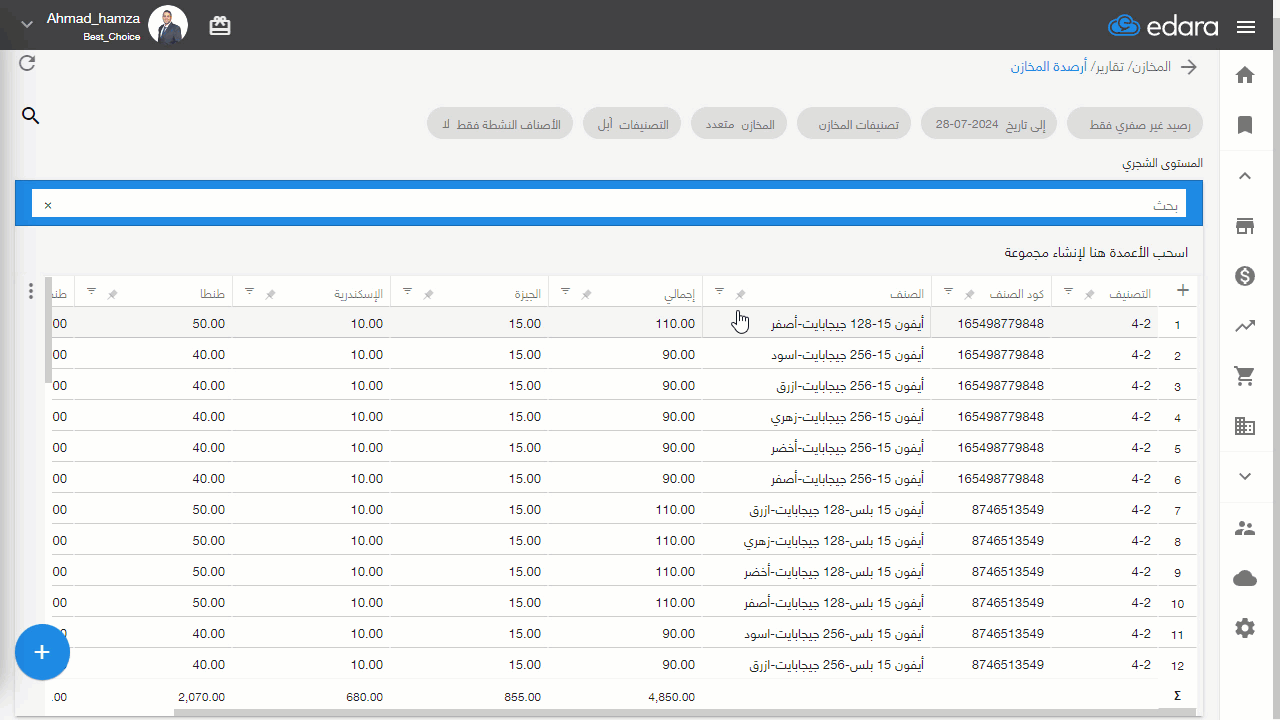Click the back arrow beside breadcrumb
1280x720 pixels.
[x=1188, y=67]
